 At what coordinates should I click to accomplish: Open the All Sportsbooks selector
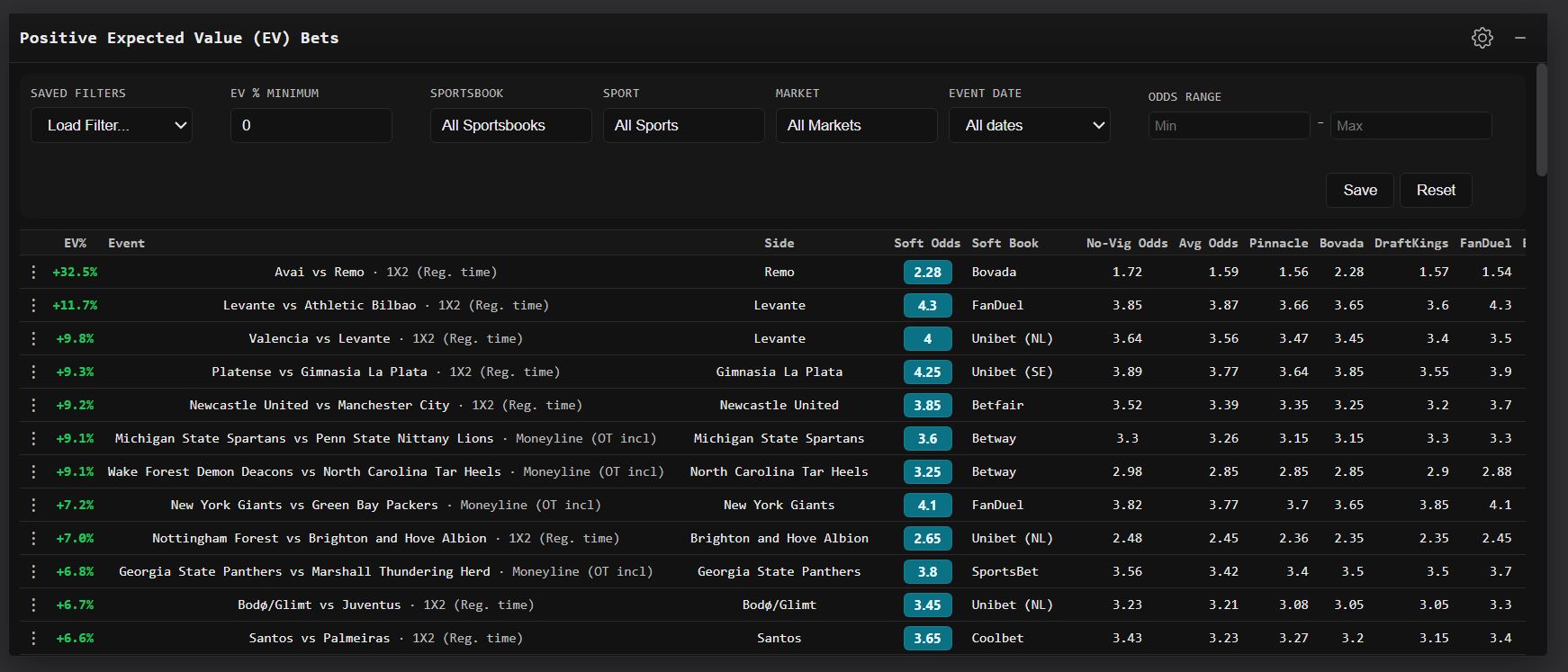pyautogui.click(x=510, y=125)
